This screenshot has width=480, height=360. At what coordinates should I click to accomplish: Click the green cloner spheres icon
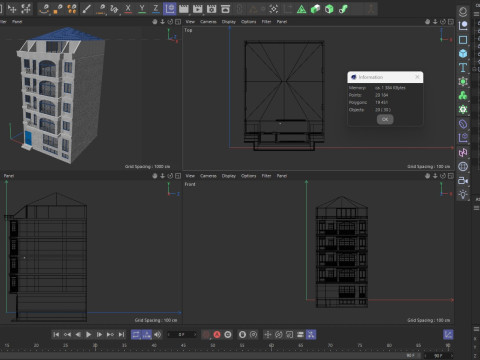point(463,96)
